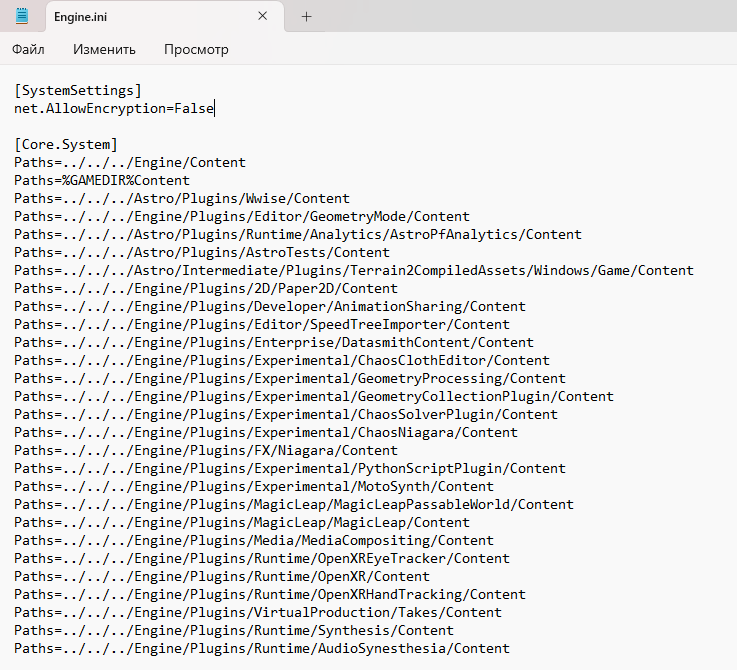The height and width of the screenshot is (670, 737).
Task: Close the Engine.ini tab
Action: click(x=262, y=16)
